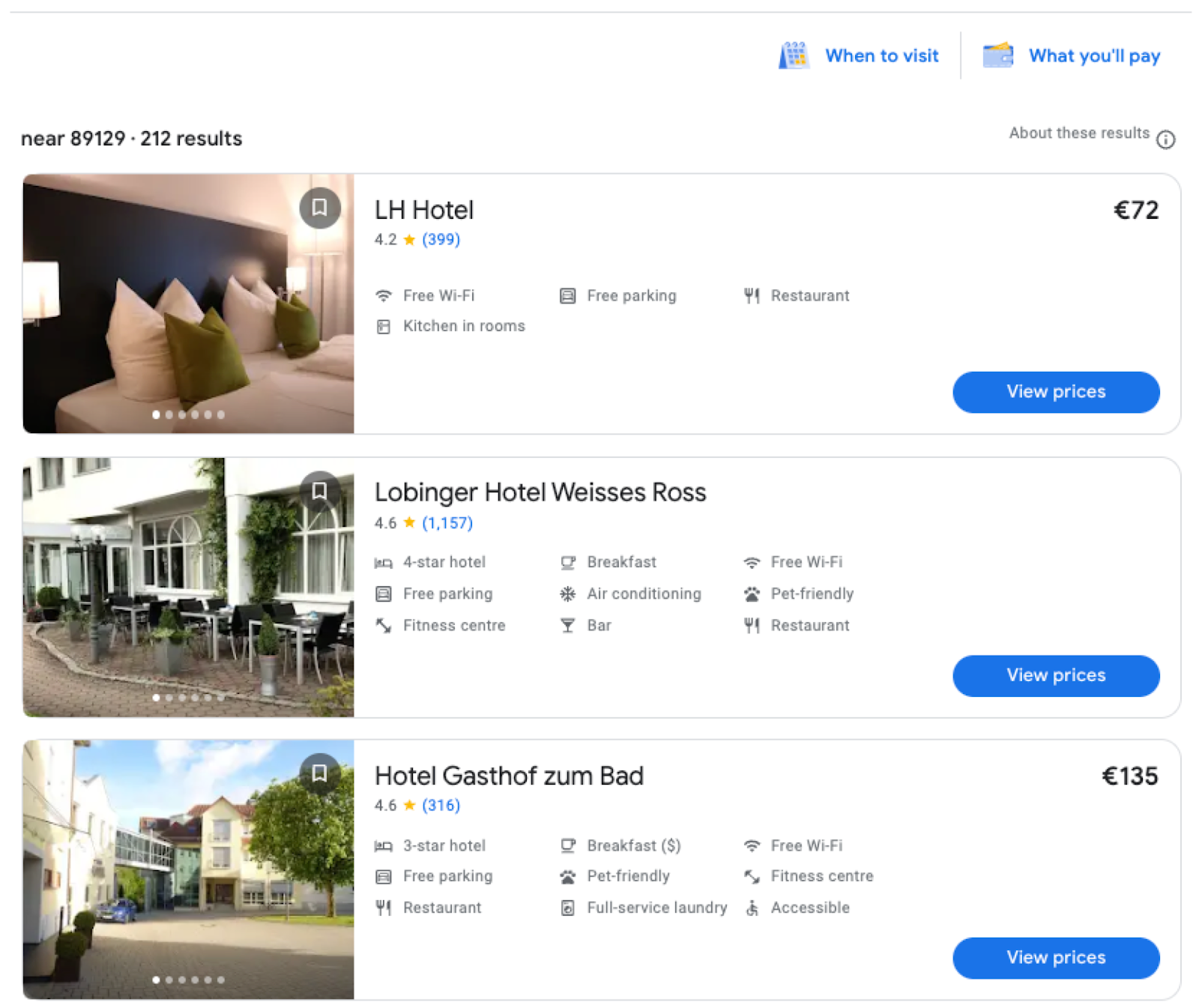Click the Gasthof zum Bad building photo

(188, 869)
